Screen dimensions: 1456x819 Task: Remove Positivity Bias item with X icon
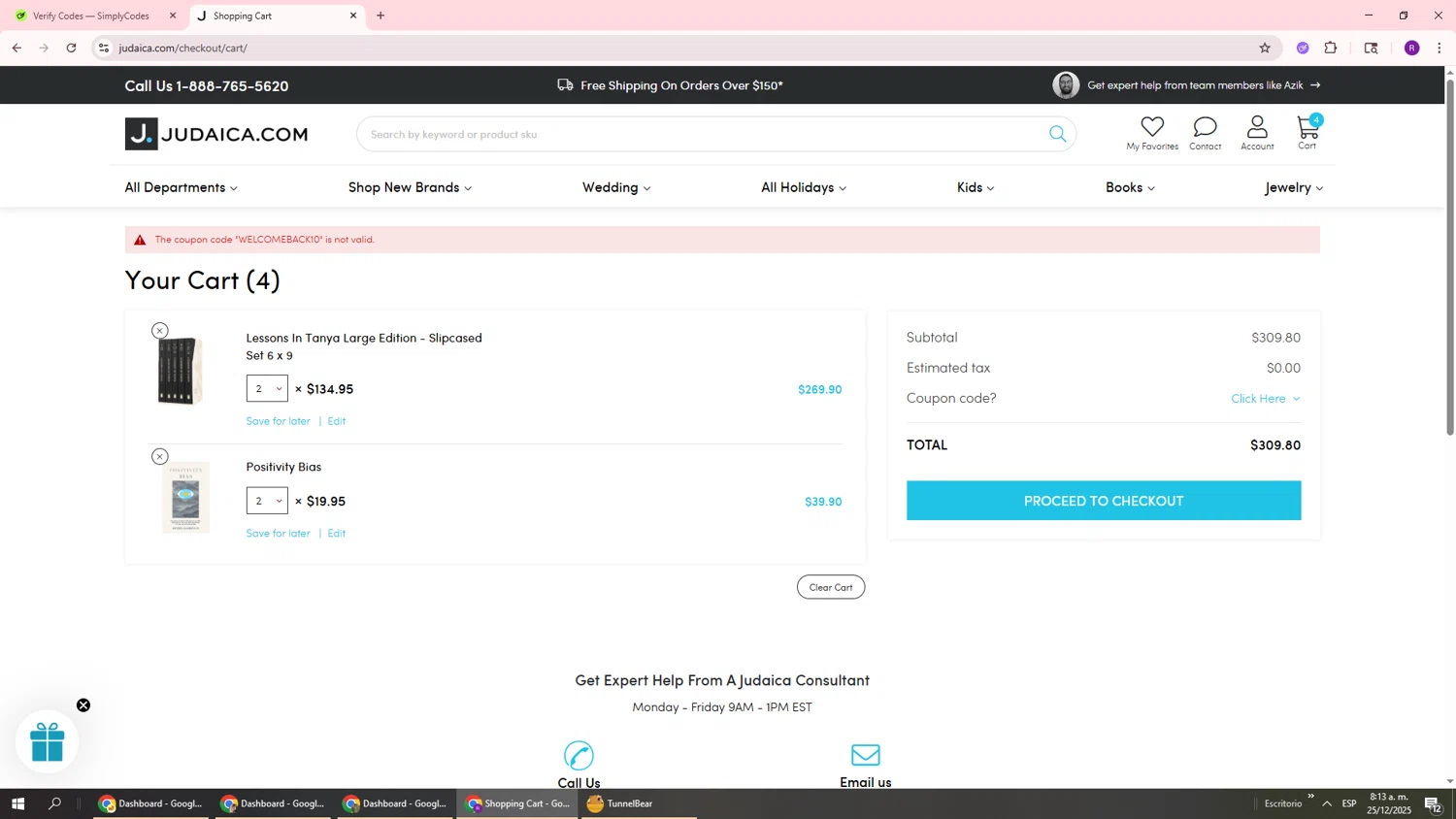[x=160, y=457]
